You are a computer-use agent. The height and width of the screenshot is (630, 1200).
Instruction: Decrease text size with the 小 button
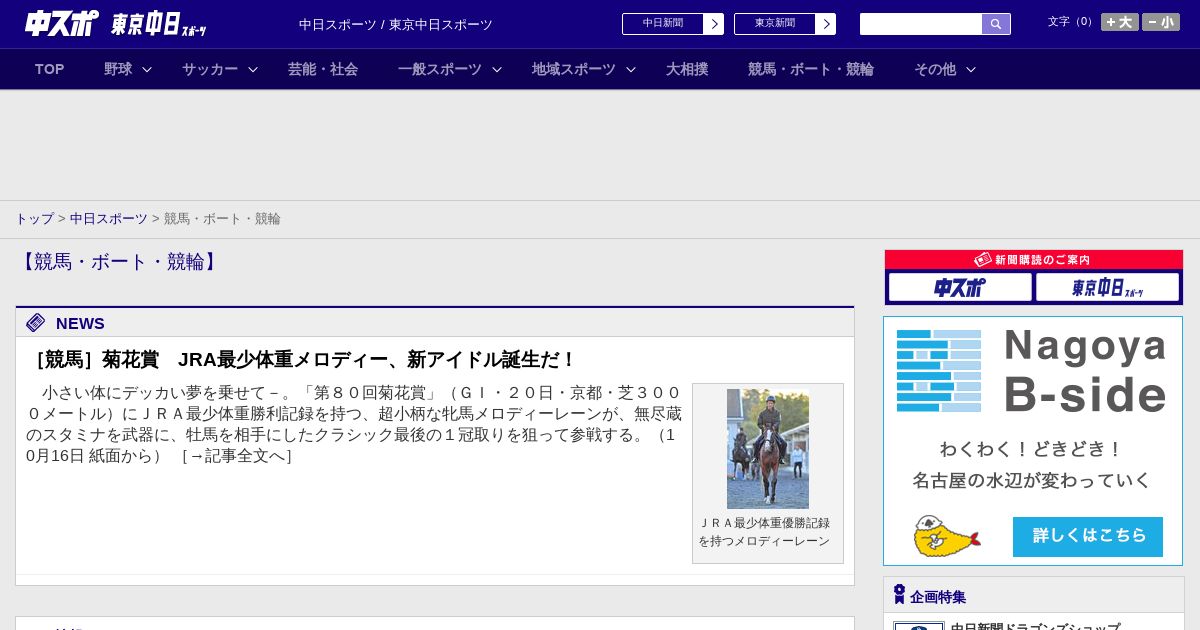pyautogui.click(x=1161, y=22)
